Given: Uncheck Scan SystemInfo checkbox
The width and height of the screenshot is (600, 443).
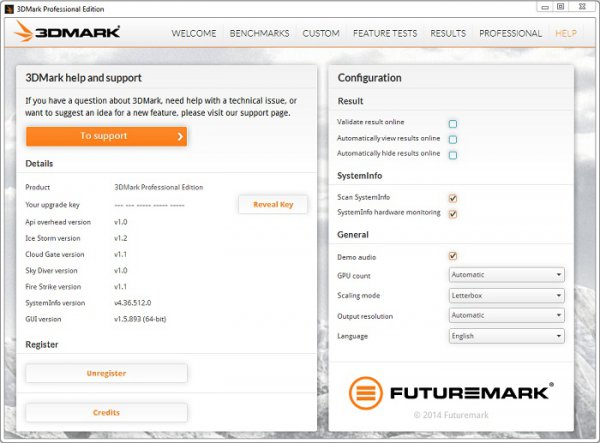Looking at the screenshot, I should [453, 198].
